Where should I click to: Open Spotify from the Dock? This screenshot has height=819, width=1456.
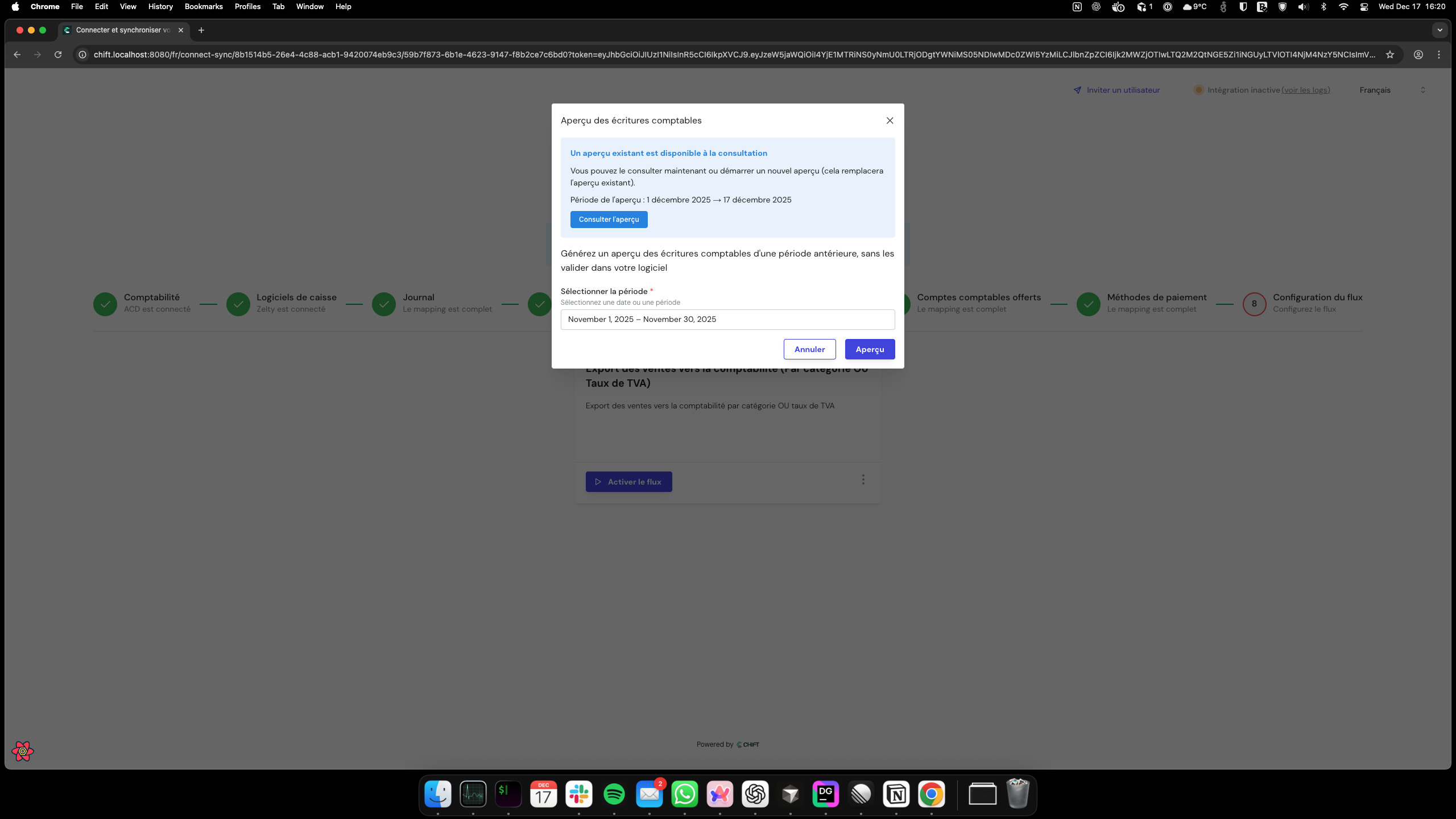(x=614, y=794)
